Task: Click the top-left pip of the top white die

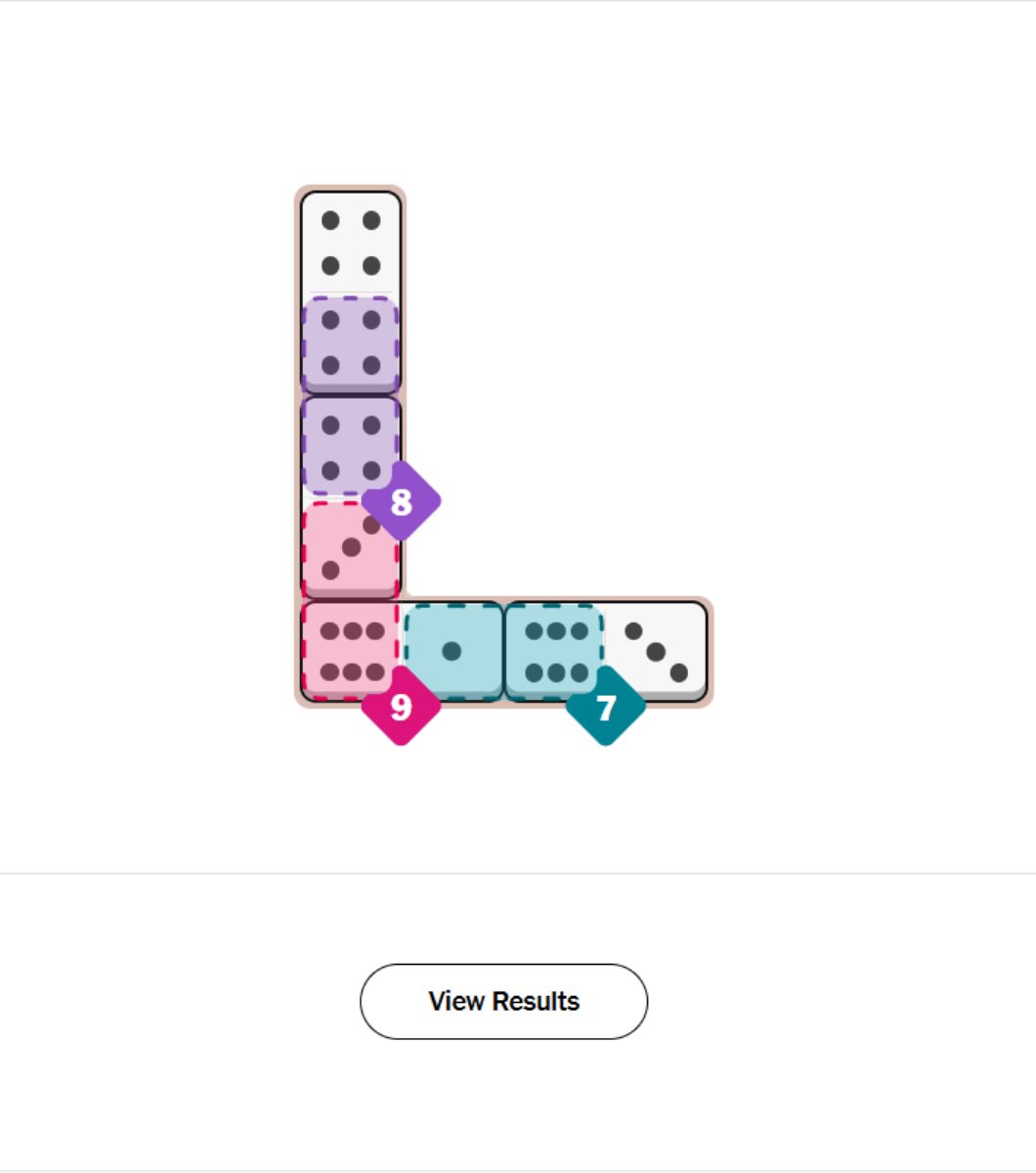Action: click(x=330, y=221)
